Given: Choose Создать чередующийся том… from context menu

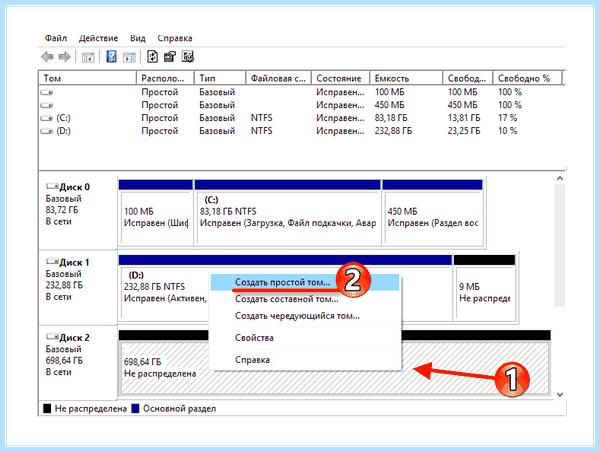Looking at the screenshot, I should tap(305, 316).
